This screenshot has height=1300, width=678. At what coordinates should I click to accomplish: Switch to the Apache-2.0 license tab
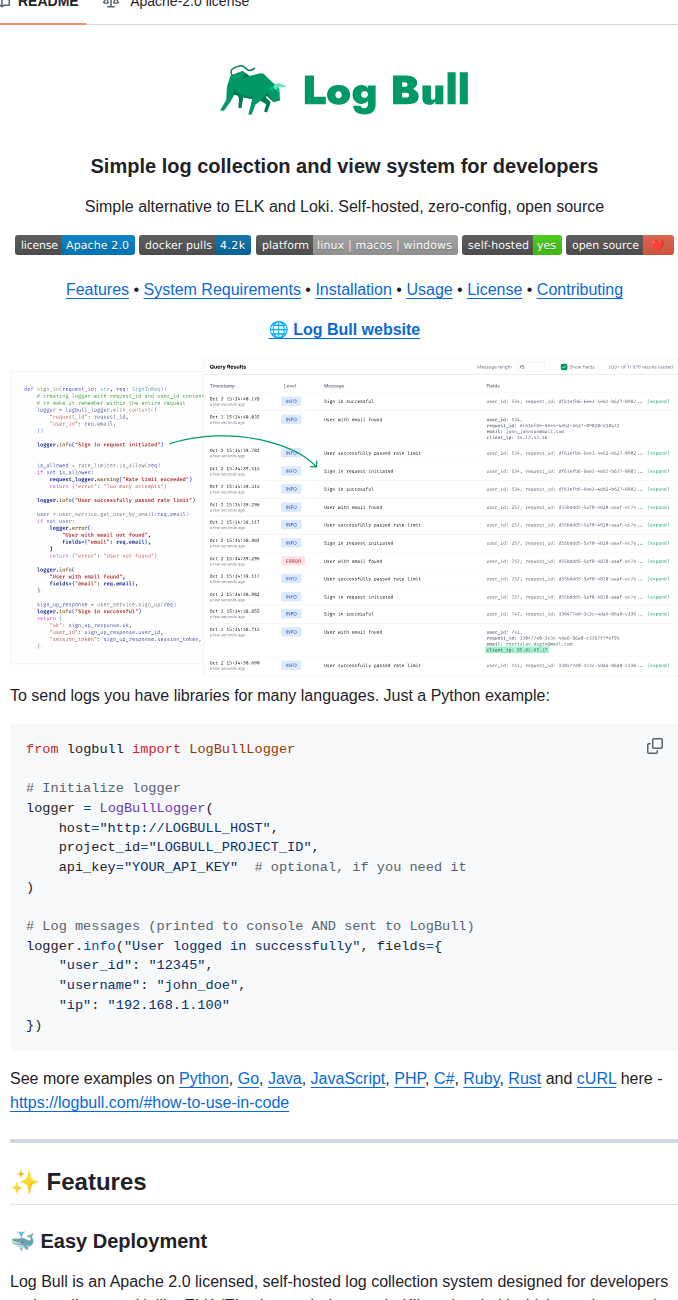coord(177,4)
